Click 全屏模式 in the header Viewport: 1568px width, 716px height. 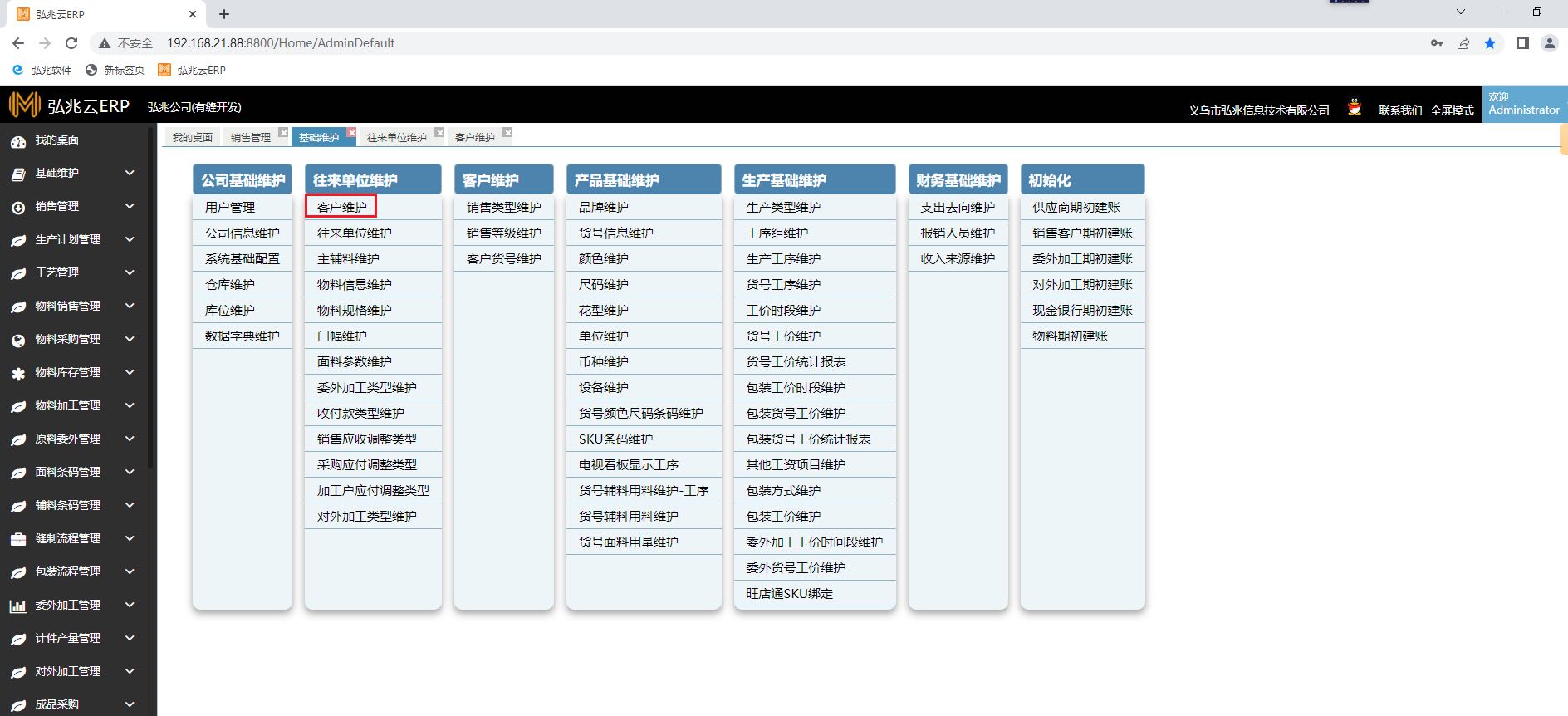point(1452,110)
